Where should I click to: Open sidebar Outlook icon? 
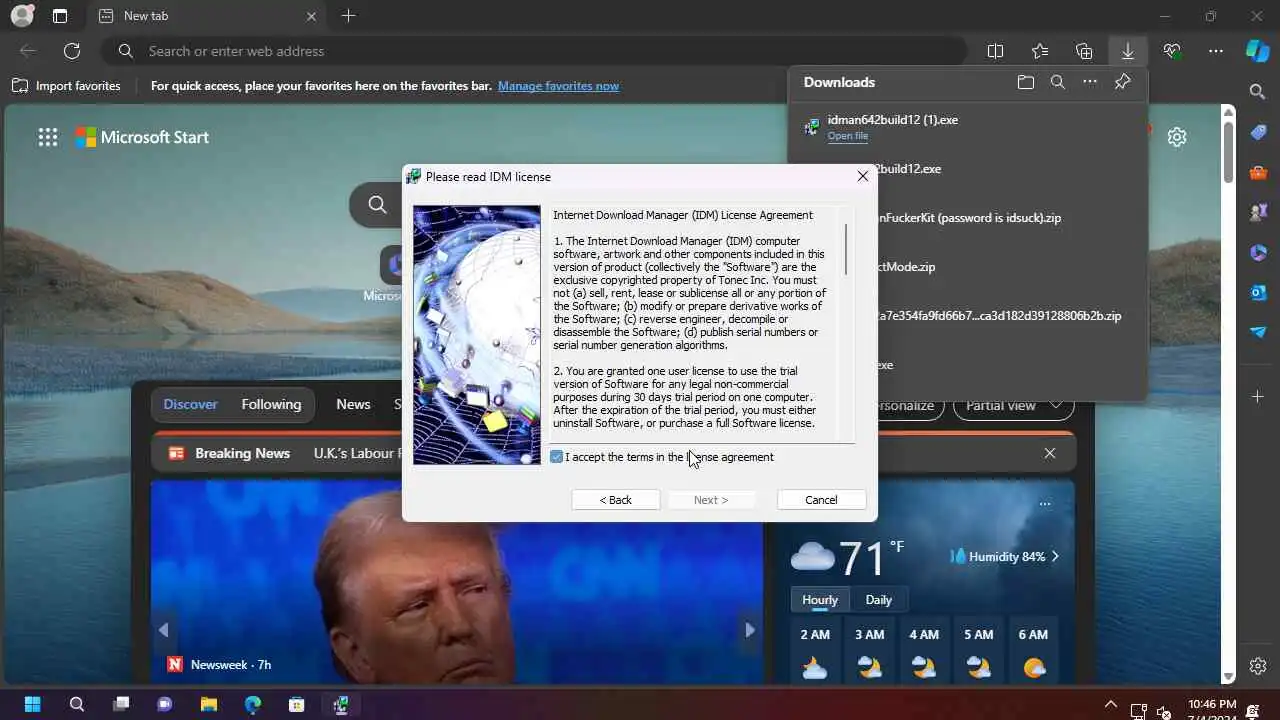(x=1258, y=292)
